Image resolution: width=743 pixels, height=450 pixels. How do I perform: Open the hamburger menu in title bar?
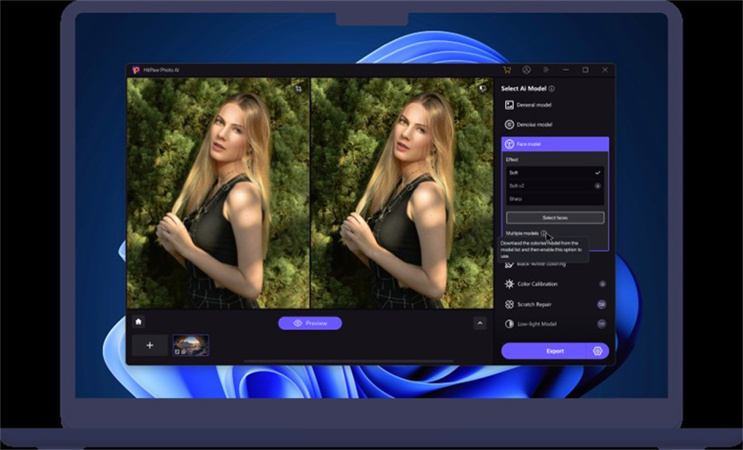coord(546,70)
